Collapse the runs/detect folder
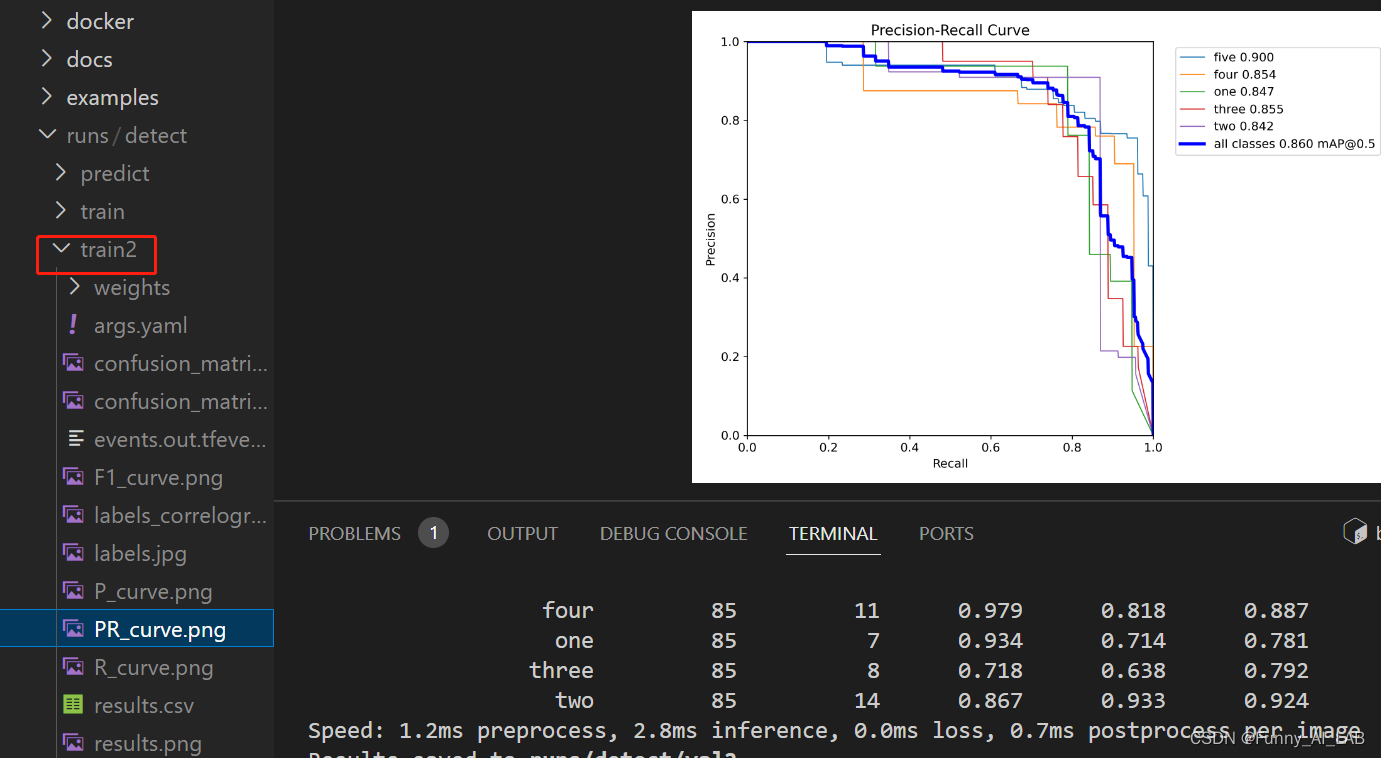The width and height of the screenshot is (1381, 758). [x=46, y=135]
